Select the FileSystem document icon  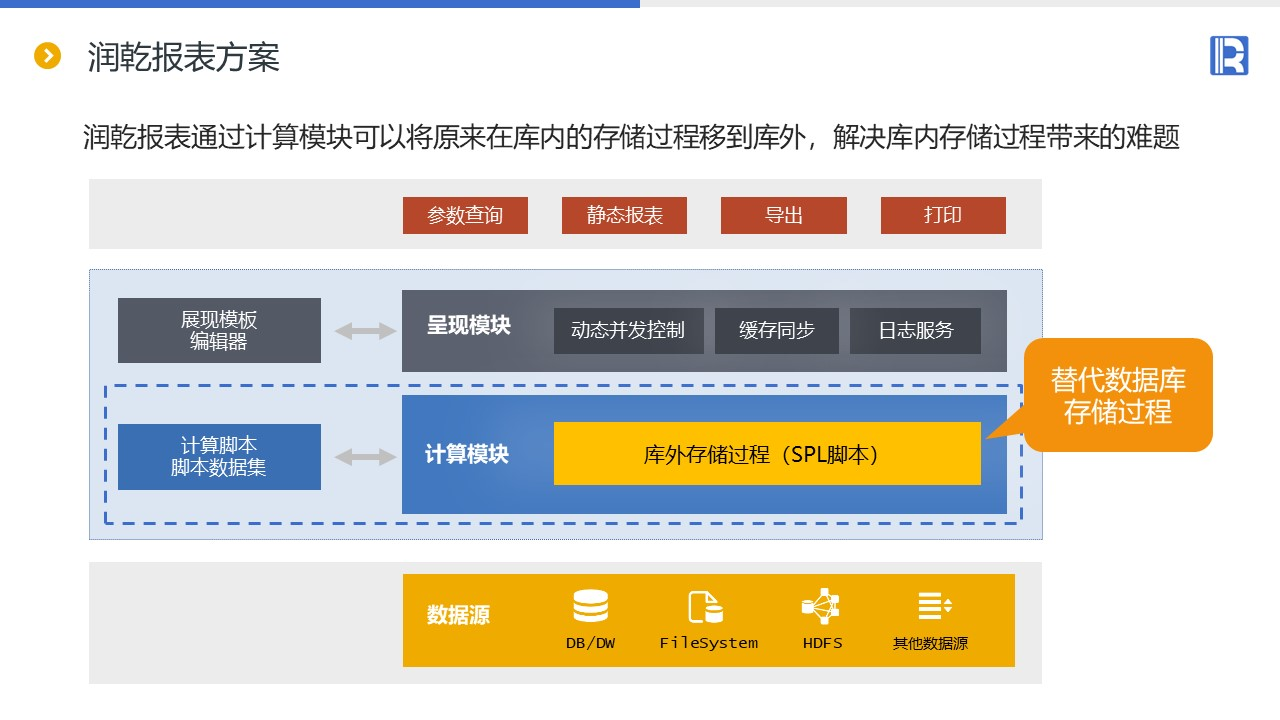(705, 607)
